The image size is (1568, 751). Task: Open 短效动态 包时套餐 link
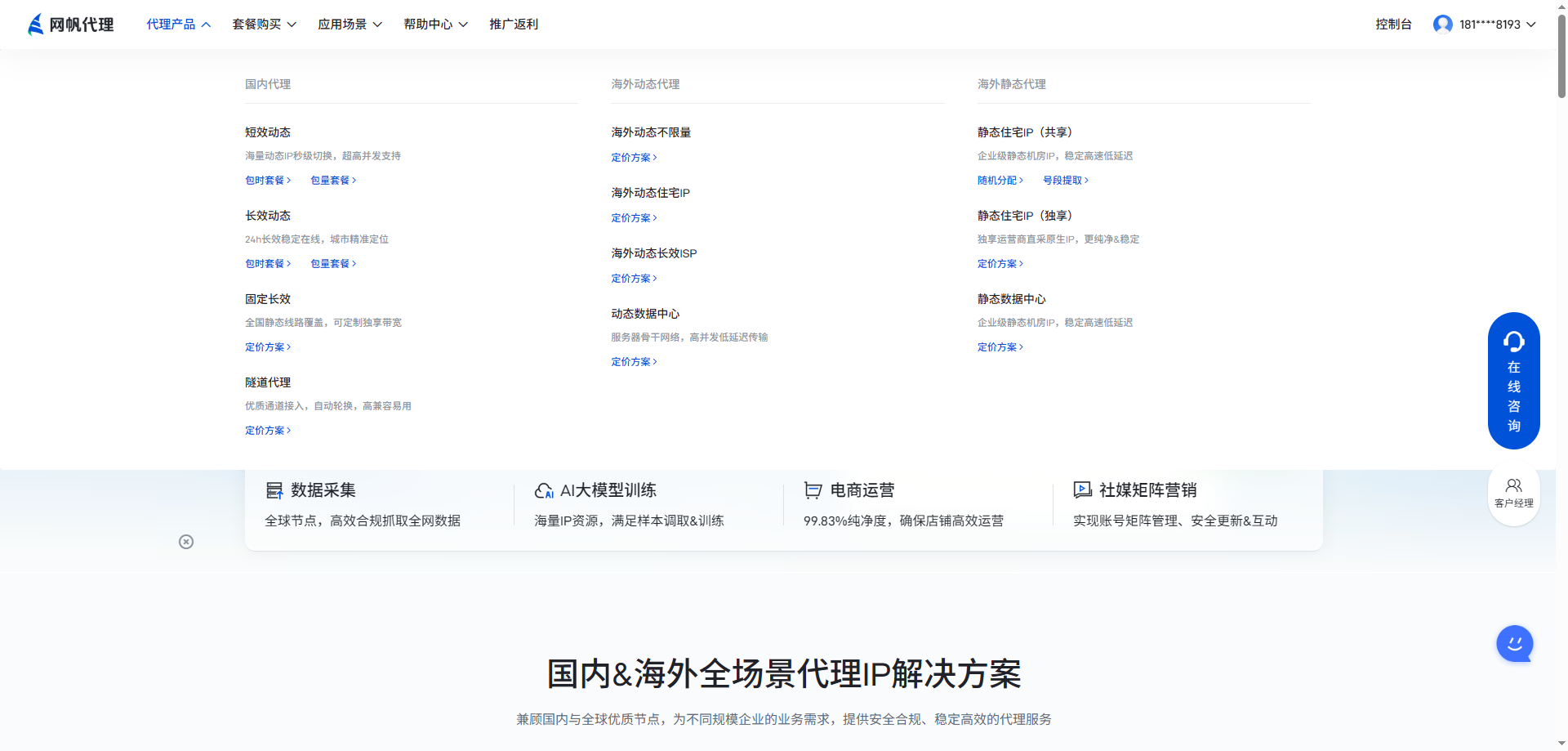[x=268, y=181]
